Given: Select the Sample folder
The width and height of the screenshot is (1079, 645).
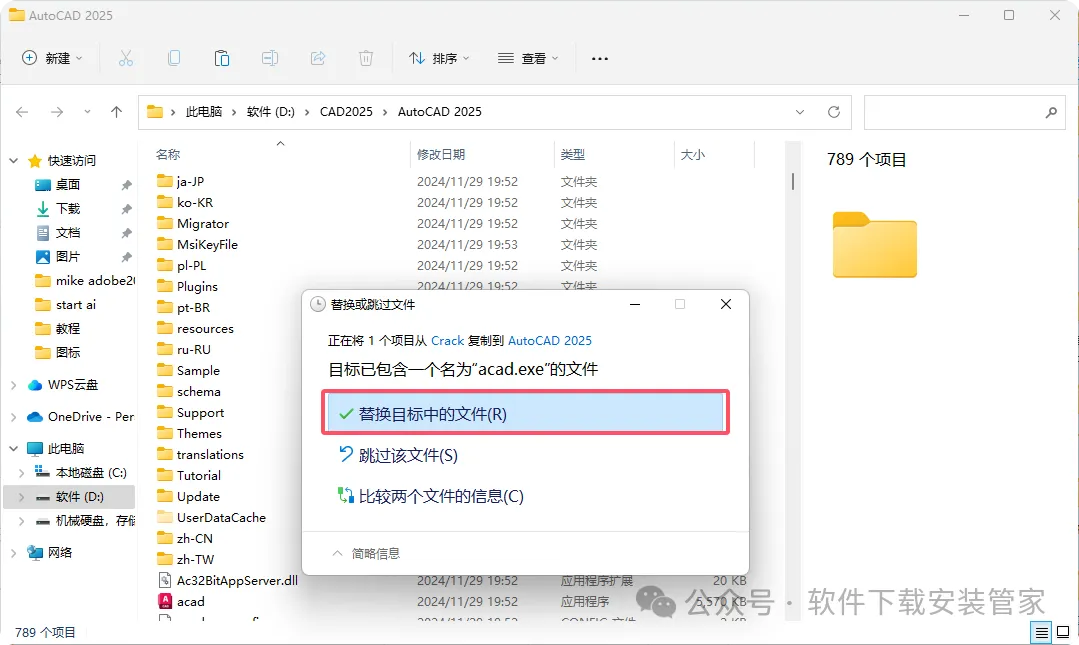Looking at the screenshot, I should tap(198, 370).
